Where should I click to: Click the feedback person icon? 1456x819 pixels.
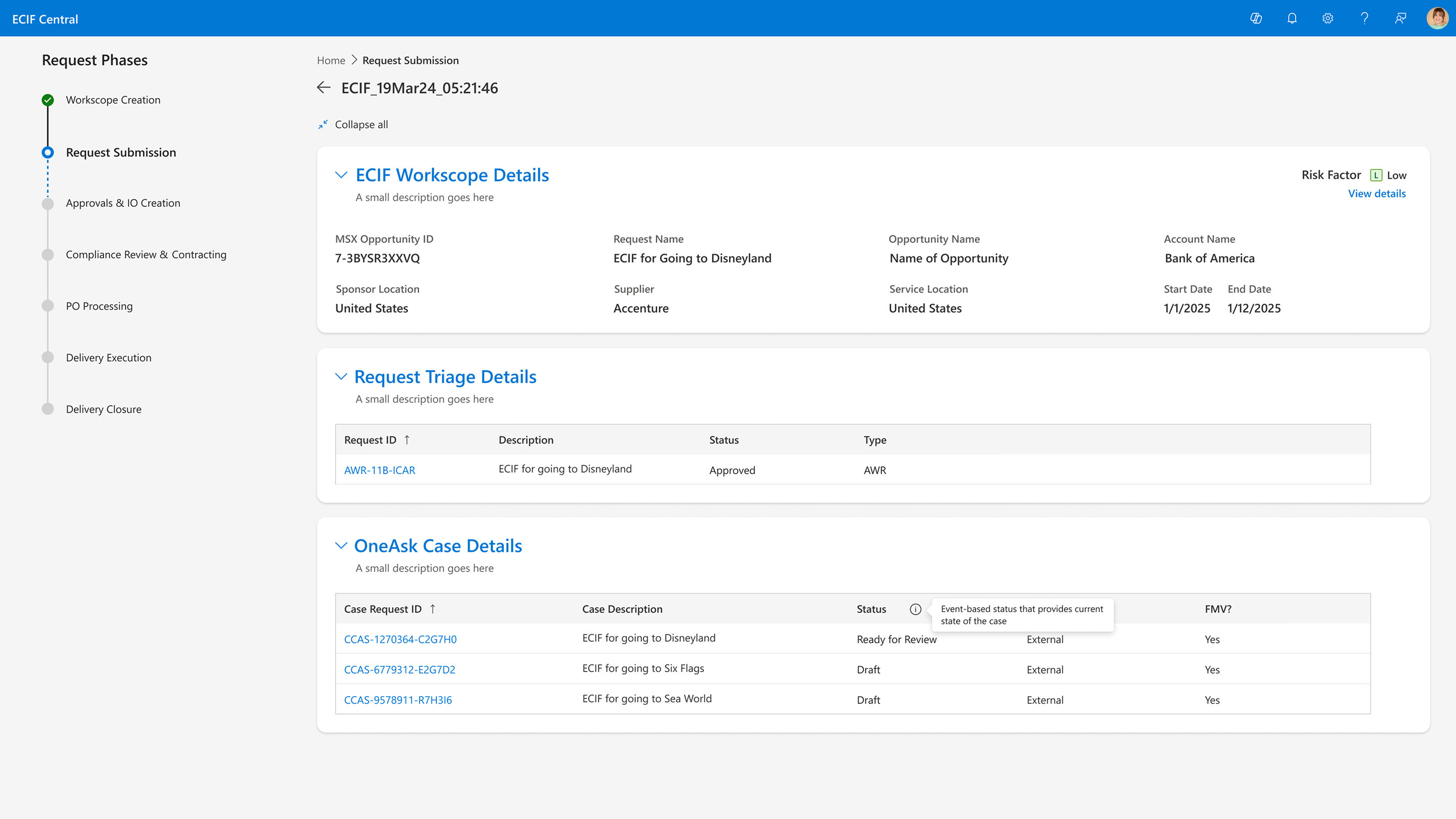[1400, 19]
